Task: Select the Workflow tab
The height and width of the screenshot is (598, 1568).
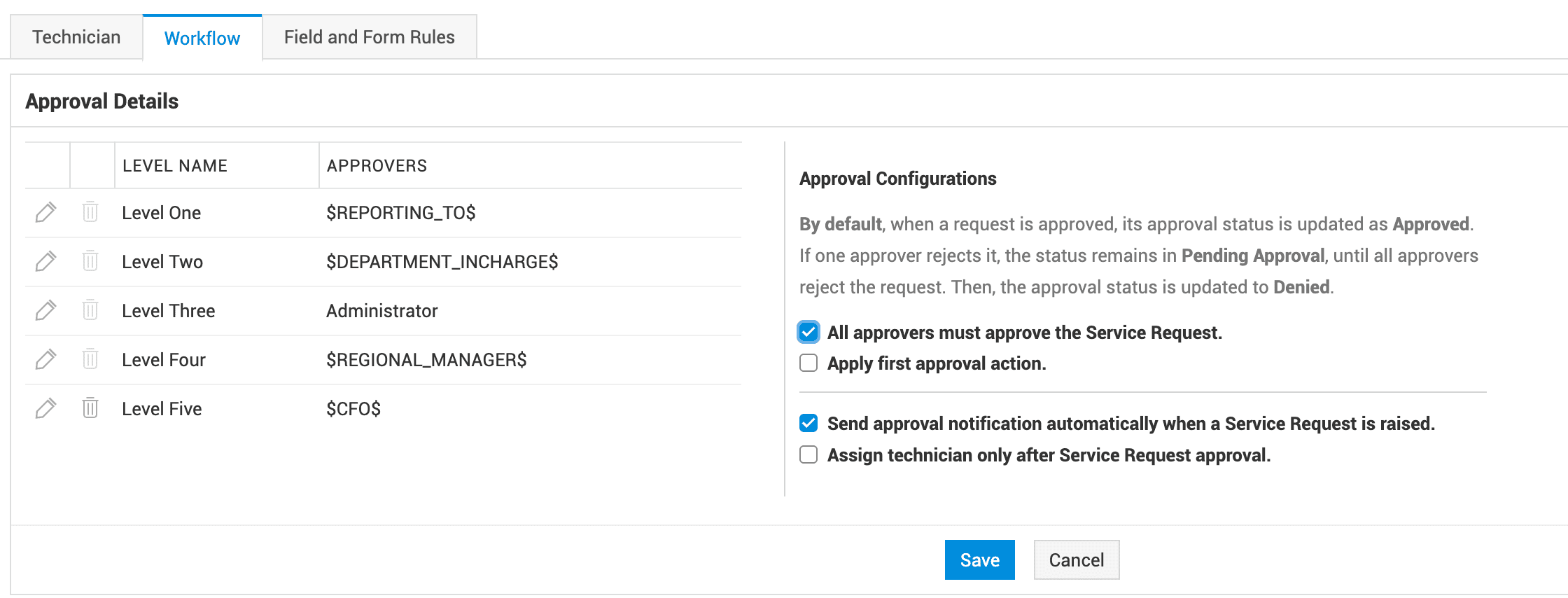Action: pyautogui.click(x=202, y=39)
